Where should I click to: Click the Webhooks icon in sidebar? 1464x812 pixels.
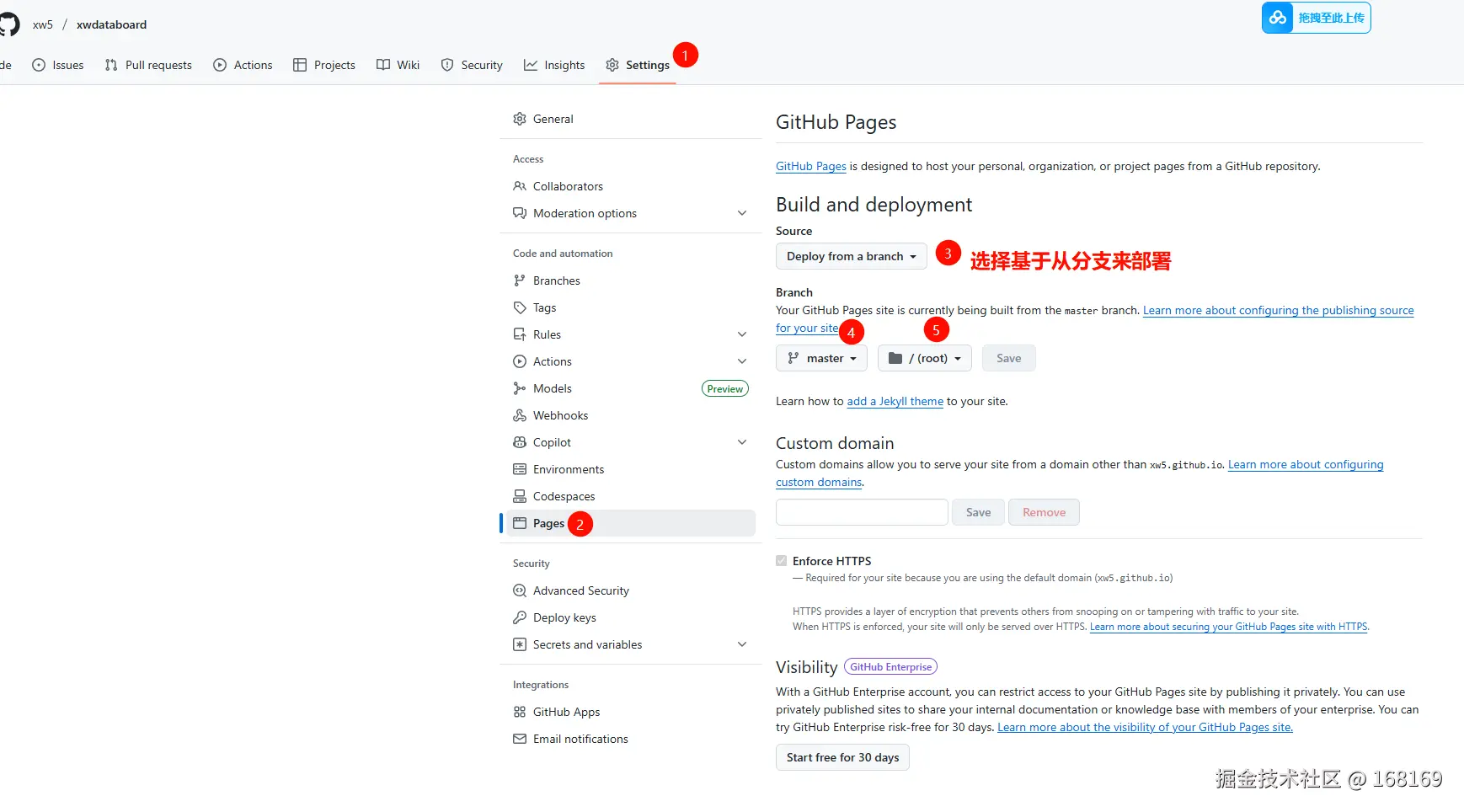520,415
